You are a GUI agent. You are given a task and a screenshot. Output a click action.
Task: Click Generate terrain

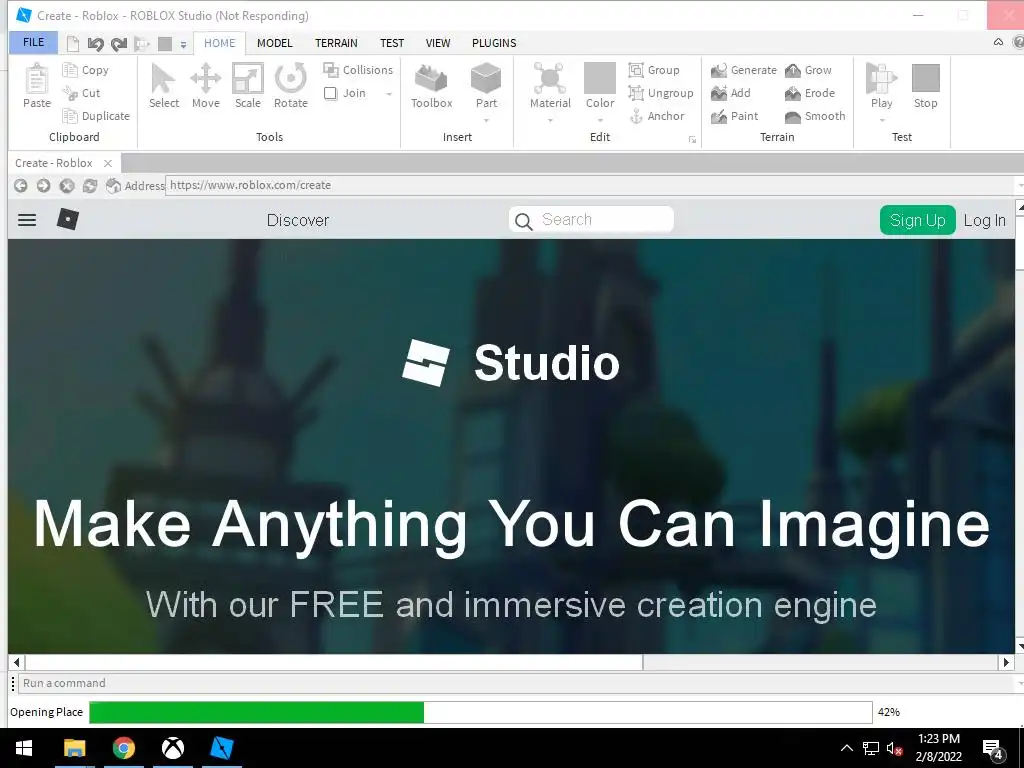point(744,70)
